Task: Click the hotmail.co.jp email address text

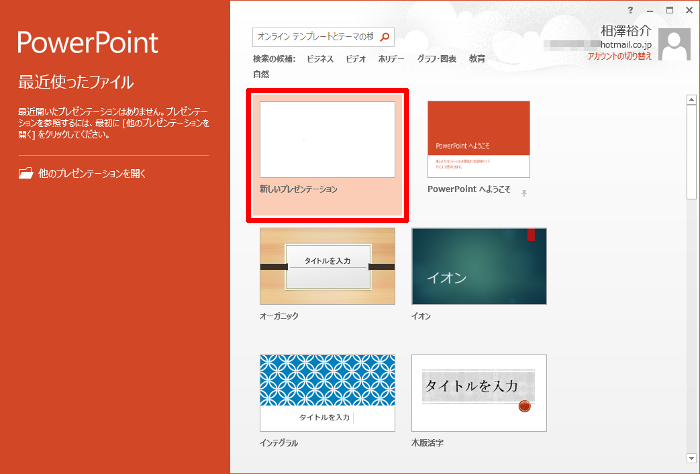Action: (x=626, y=45)
